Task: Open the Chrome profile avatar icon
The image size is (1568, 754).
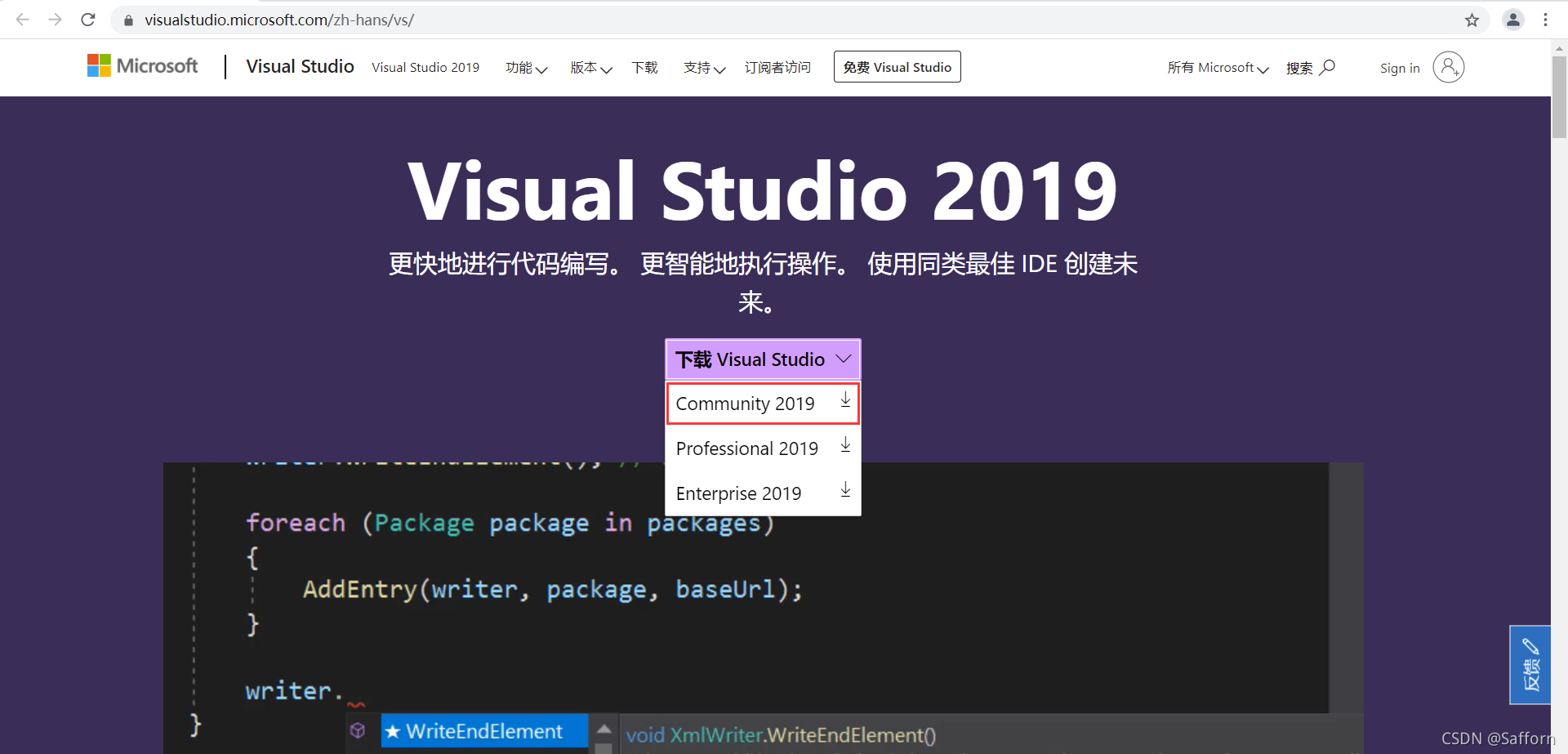Action: click(1513, 20)
